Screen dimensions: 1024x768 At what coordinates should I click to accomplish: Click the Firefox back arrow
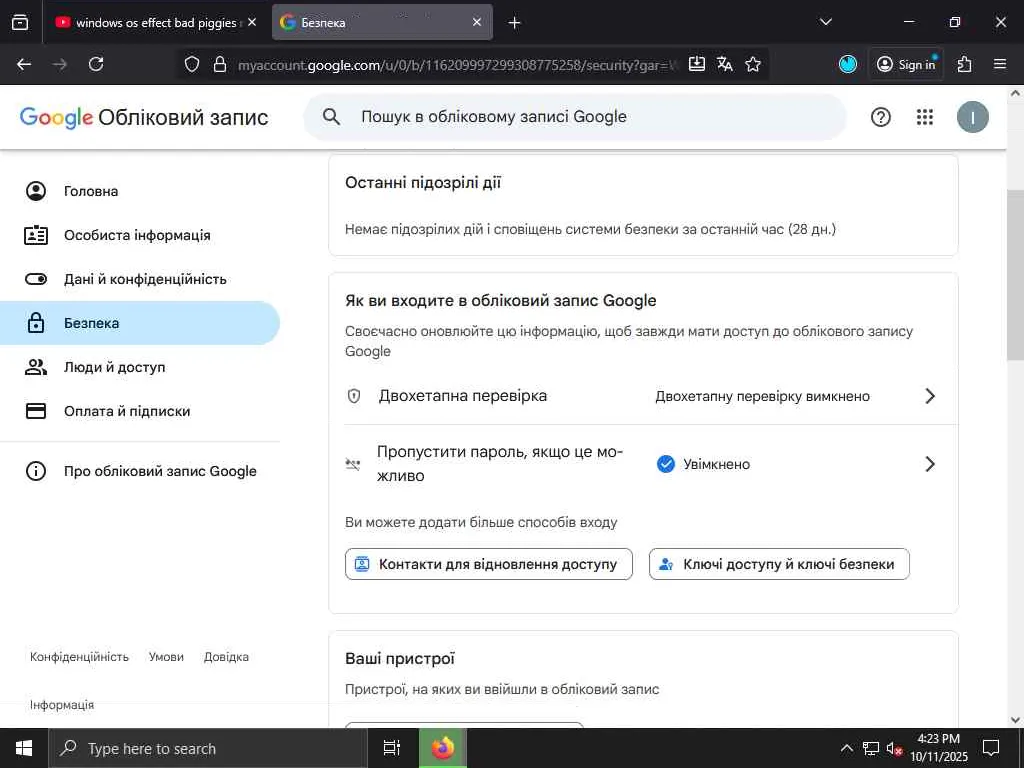coord(24,64)
